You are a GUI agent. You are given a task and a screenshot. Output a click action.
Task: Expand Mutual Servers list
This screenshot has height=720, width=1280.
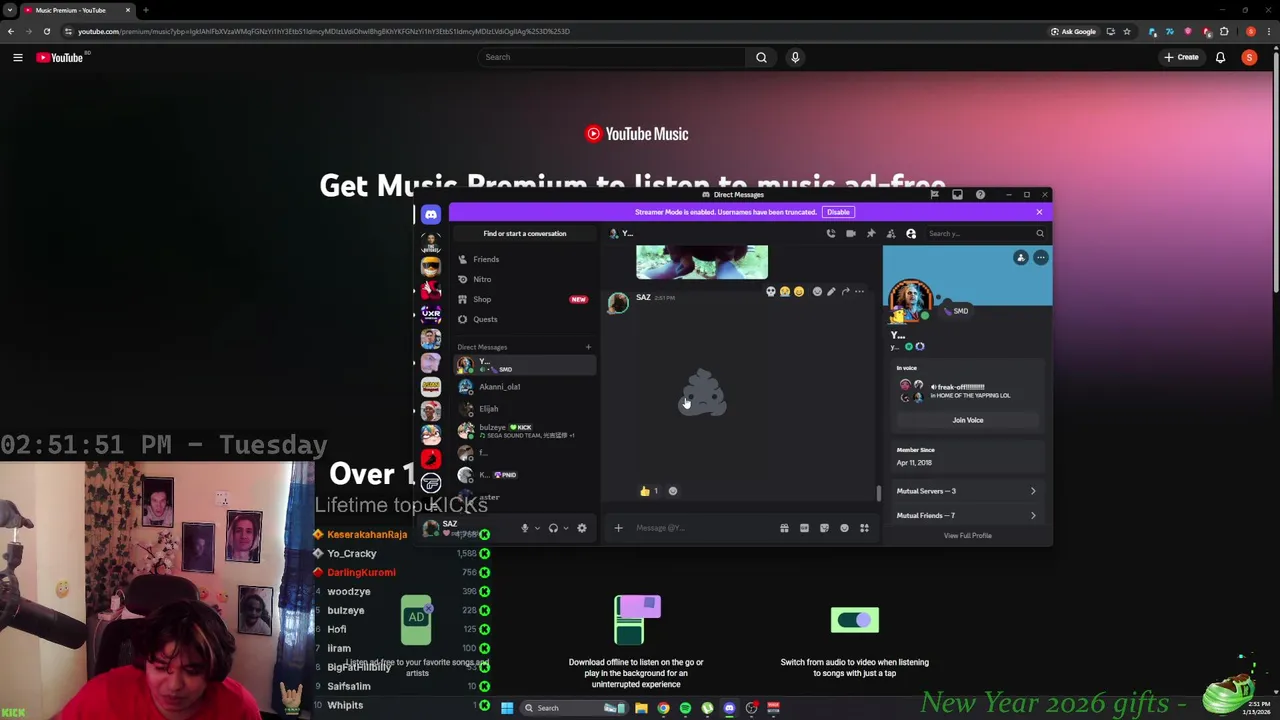pyautogui.click(x=967, y=491)
